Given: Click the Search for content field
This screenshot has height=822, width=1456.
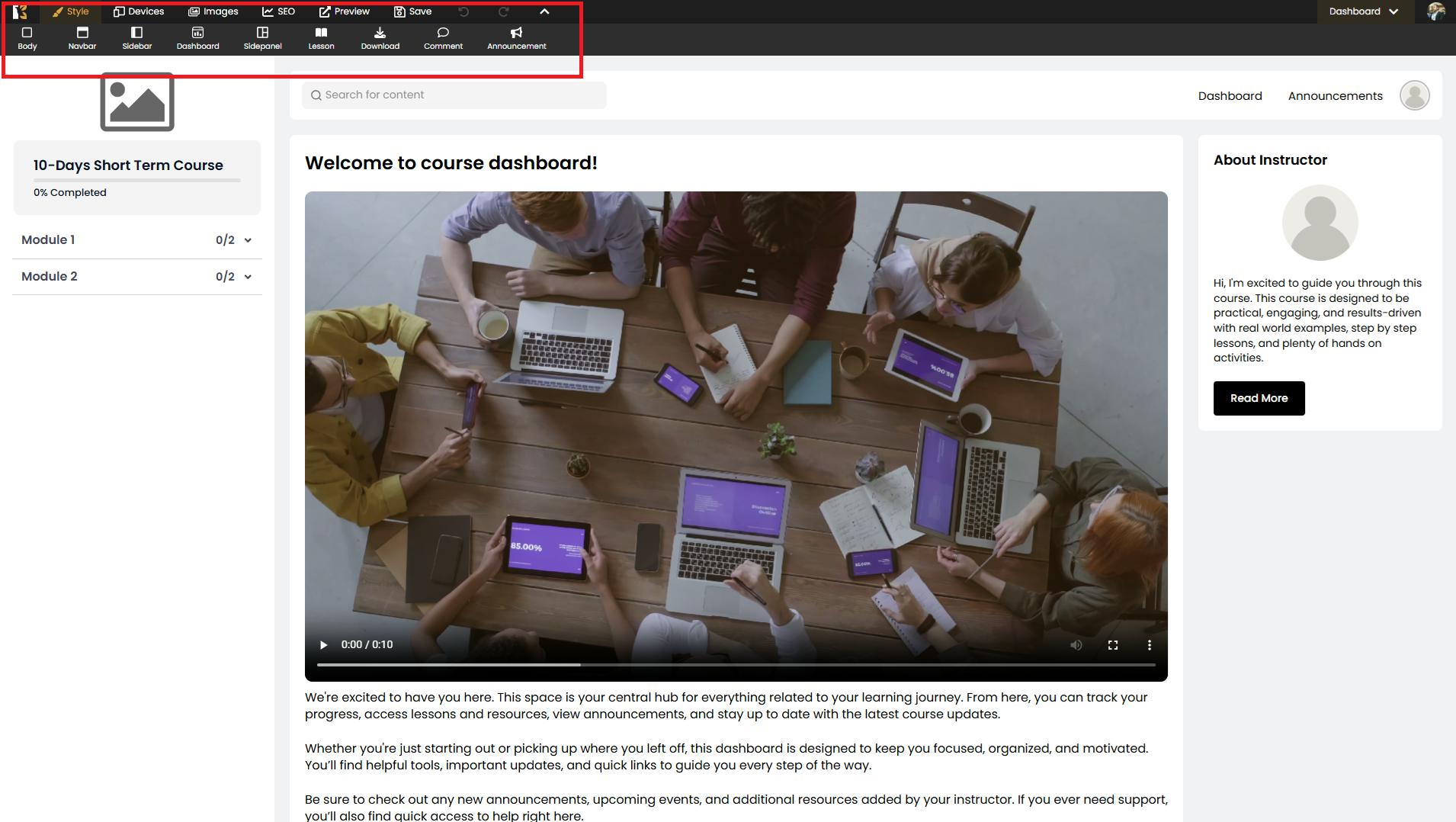Looking at the screenshot, I should coord(454,95).
